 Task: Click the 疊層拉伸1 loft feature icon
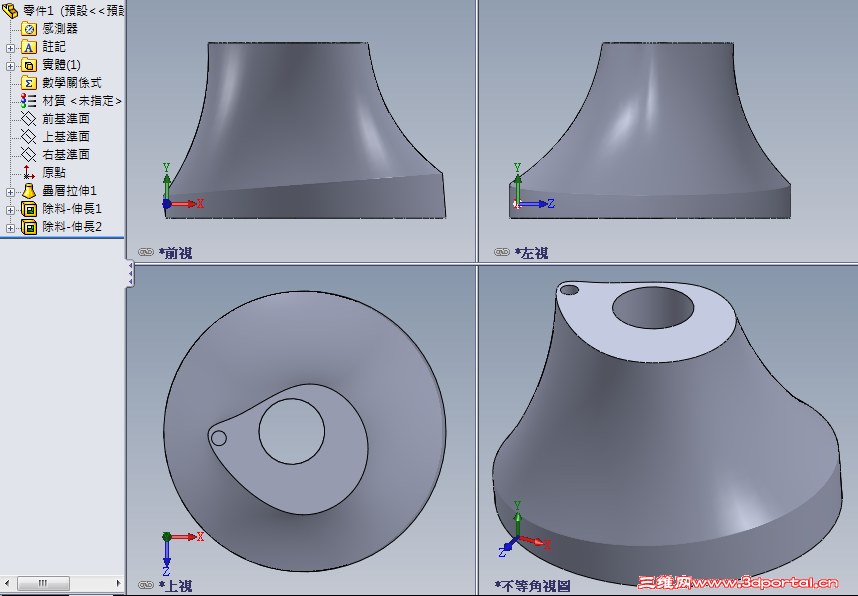pyautogui.click(x=28, y=191)
